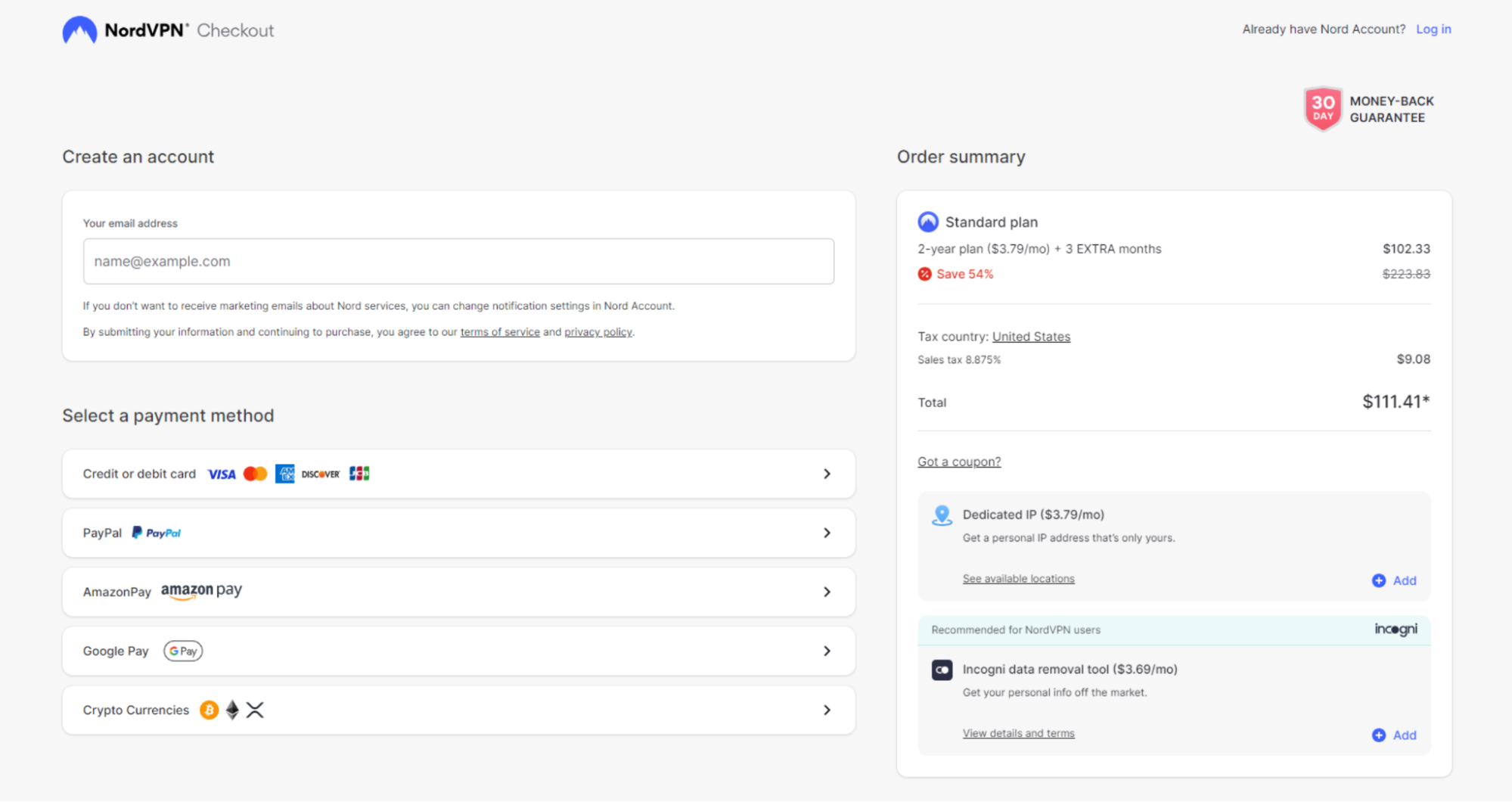The width and height of the screenshot is (1512, 802).
Task: Click the Sales tax 8.875% text
Action: click(x=959, y=359)
